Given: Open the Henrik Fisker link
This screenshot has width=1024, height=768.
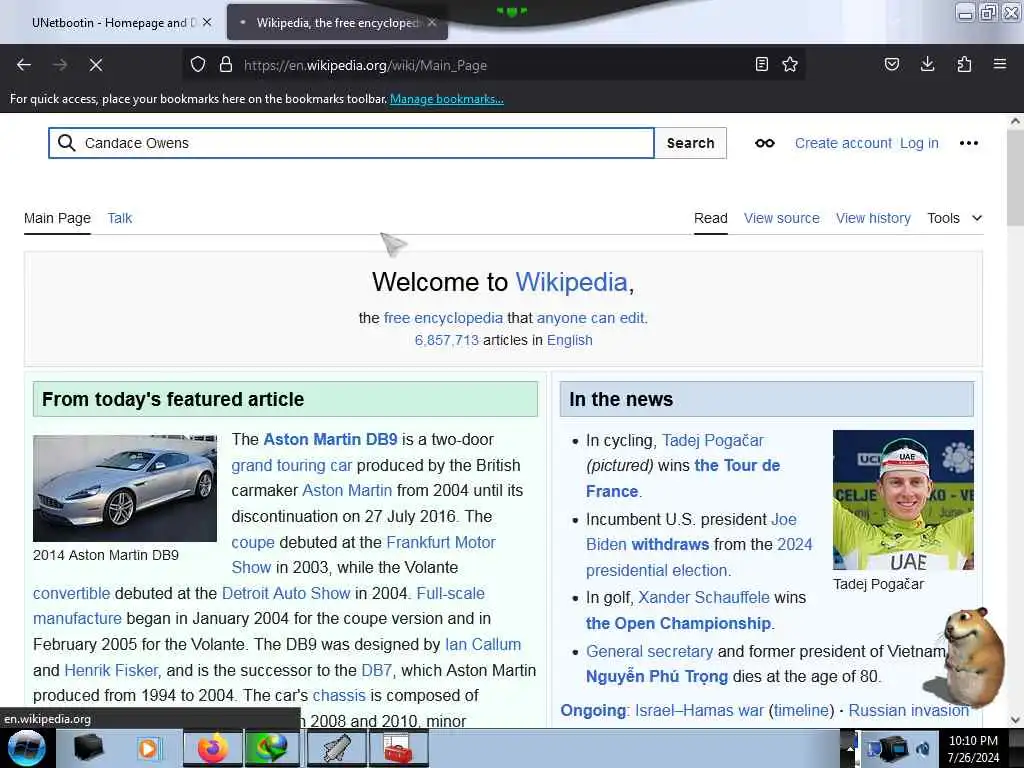Looking at the screenshot, I should 111,671.
